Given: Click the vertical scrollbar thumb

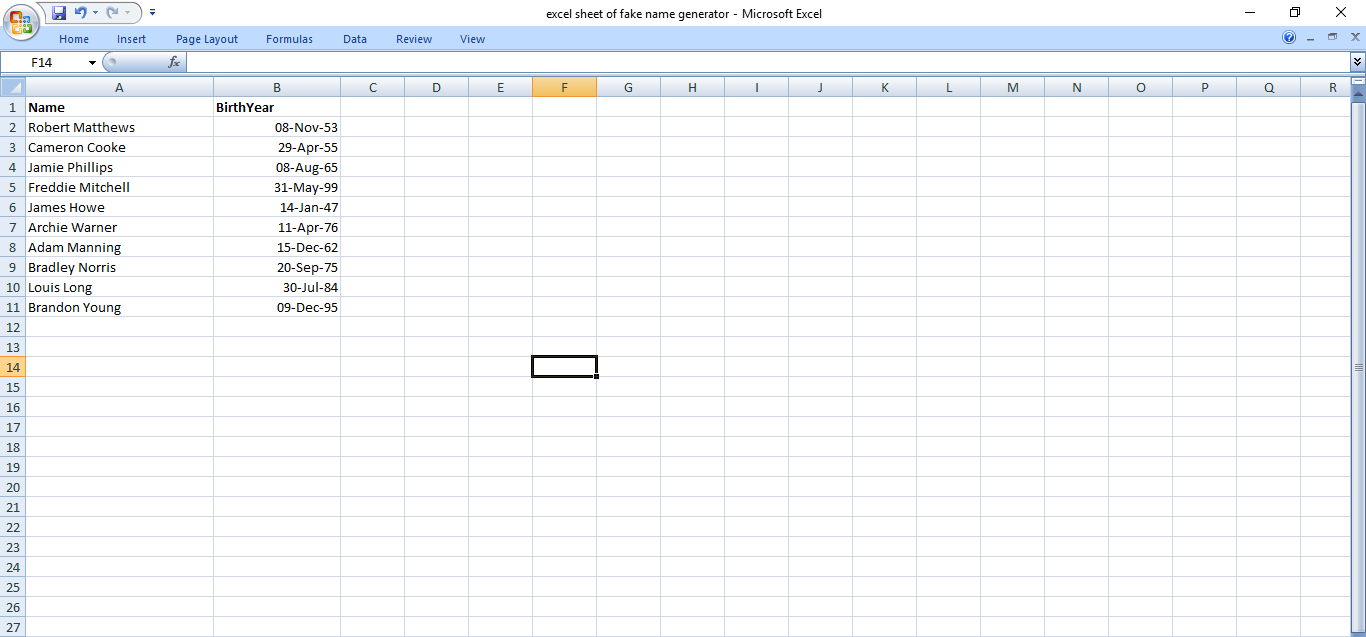Looking at the screenshot, I should pyautogui.click(x=1358, y=367).
